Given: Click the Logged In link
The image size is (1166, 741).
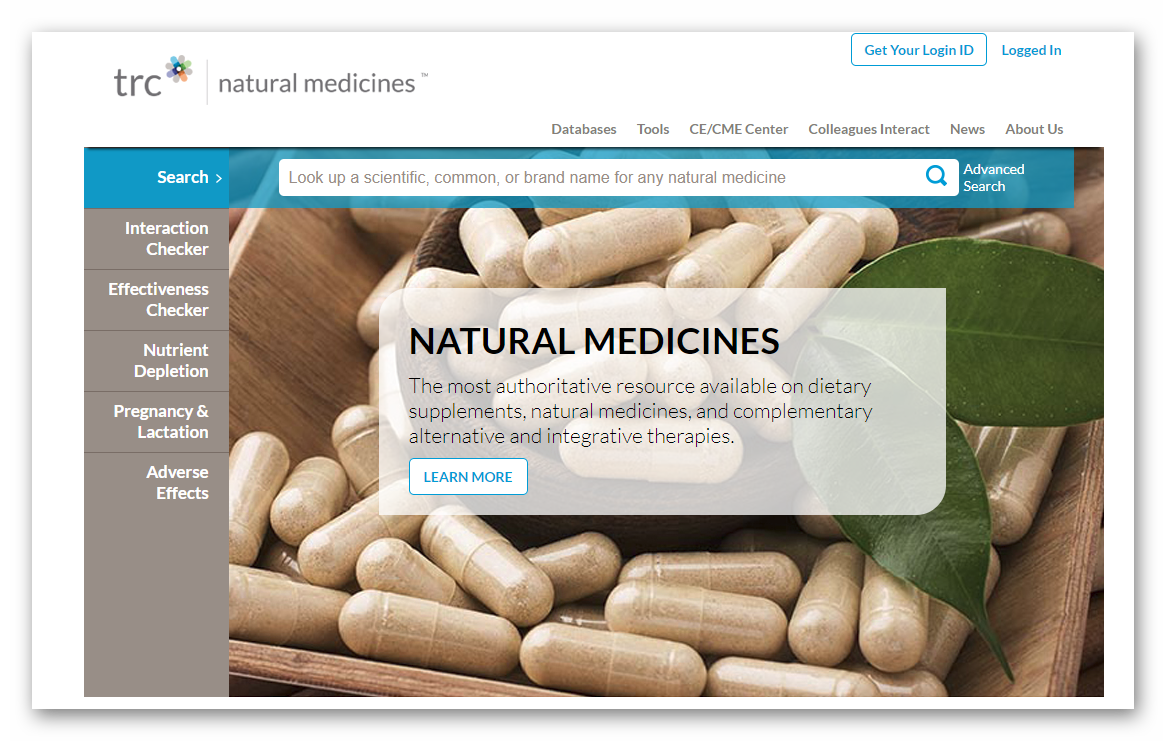Looking at the screenshot, I should pyautogui.click(x=1031, y=50).
